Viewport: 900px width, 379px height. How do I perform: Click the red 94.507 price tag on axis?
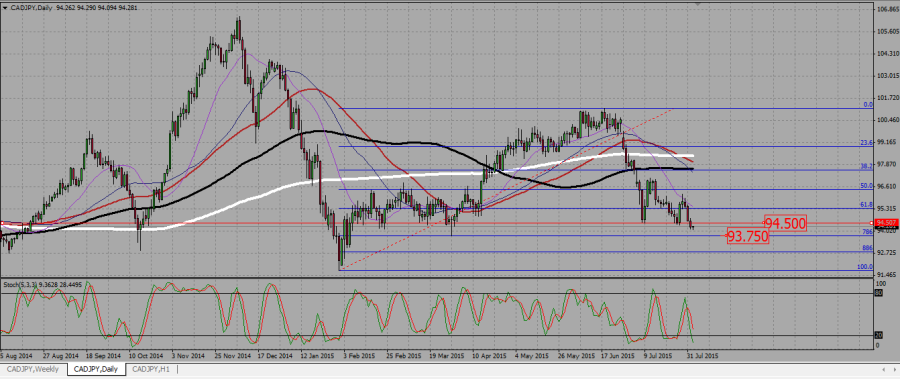(x=886, y=222)
